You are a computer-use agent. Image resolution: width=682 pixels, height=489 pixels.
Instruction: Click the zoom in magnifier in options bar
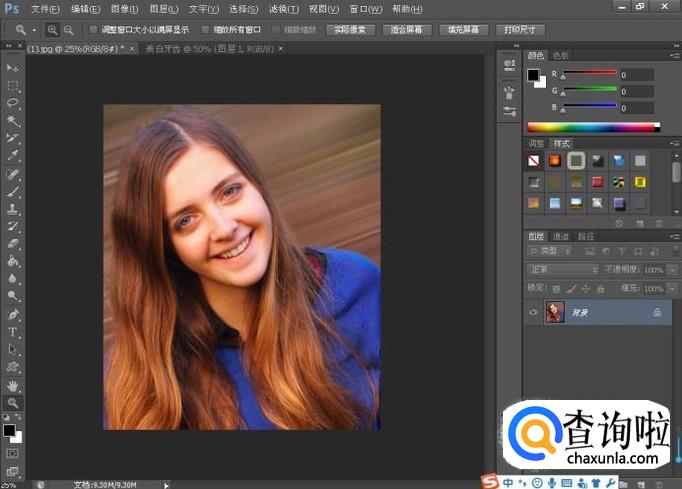click(52, 30)
